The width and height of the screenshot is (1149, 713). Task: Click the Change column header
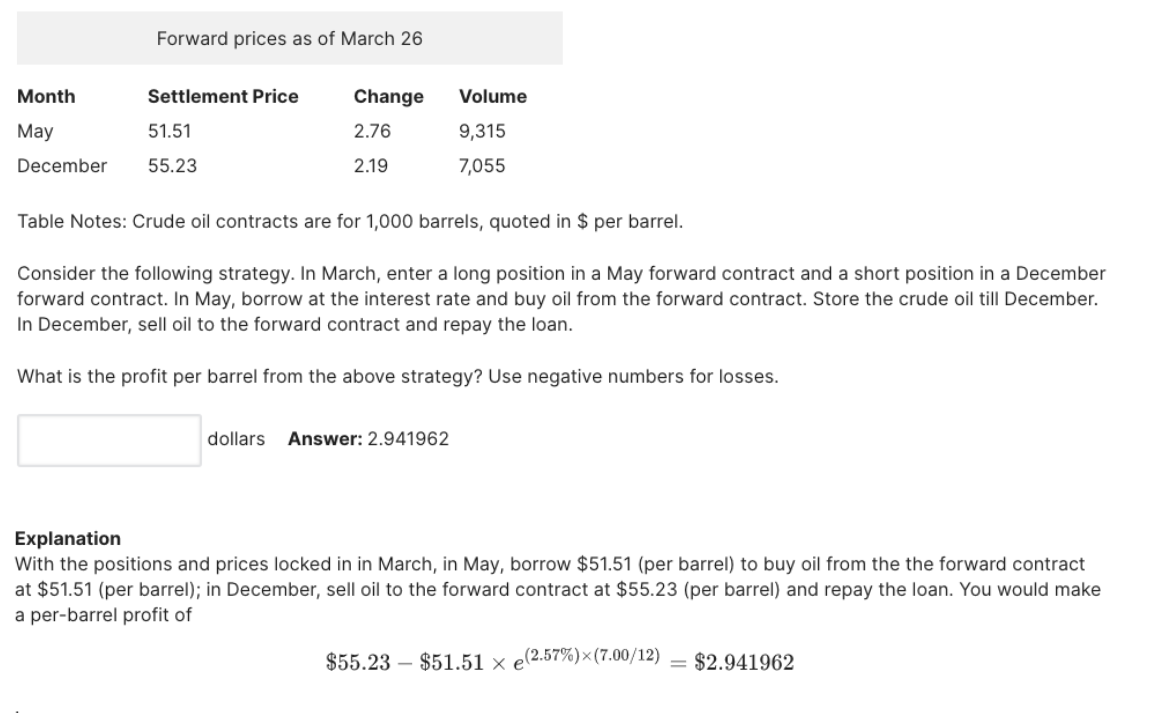(388, 97)
